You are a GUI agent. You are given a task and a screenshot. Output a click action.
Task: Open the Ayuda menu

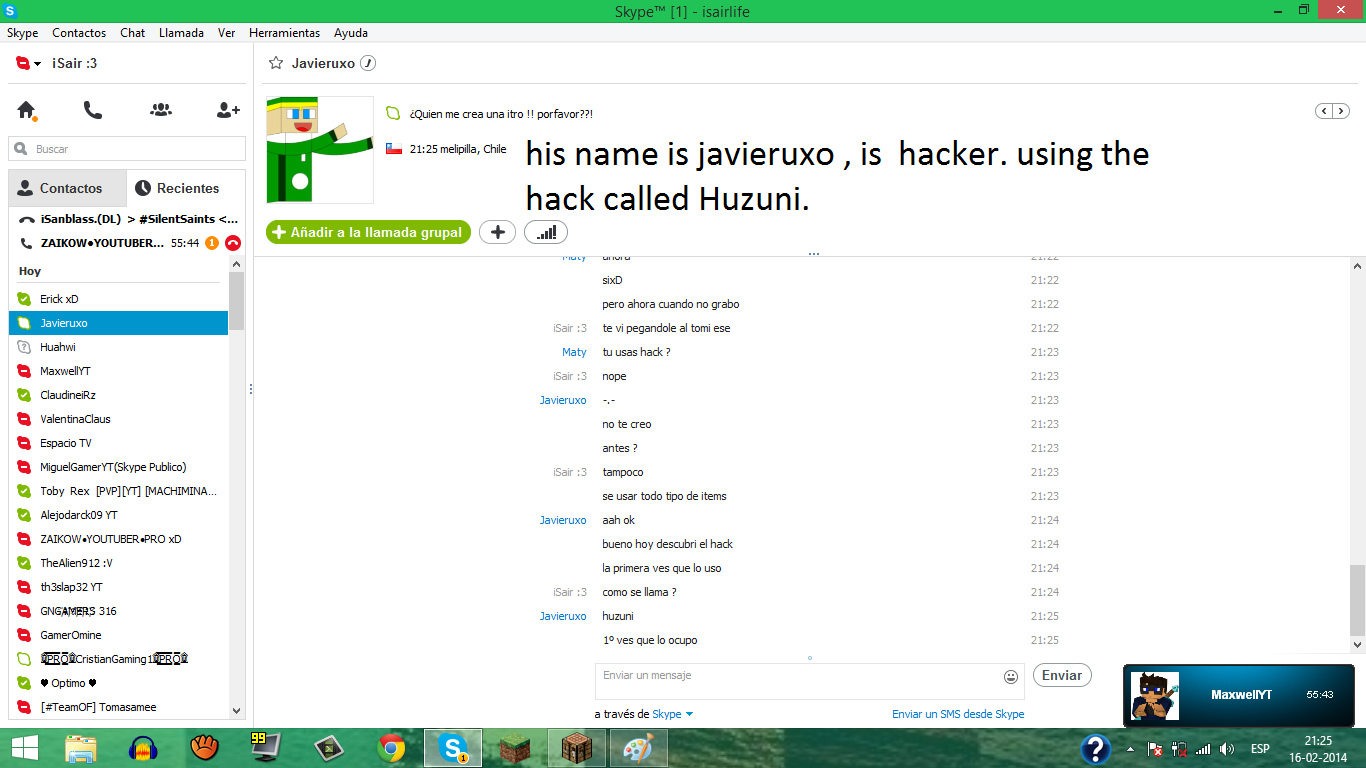pos(351,33)
